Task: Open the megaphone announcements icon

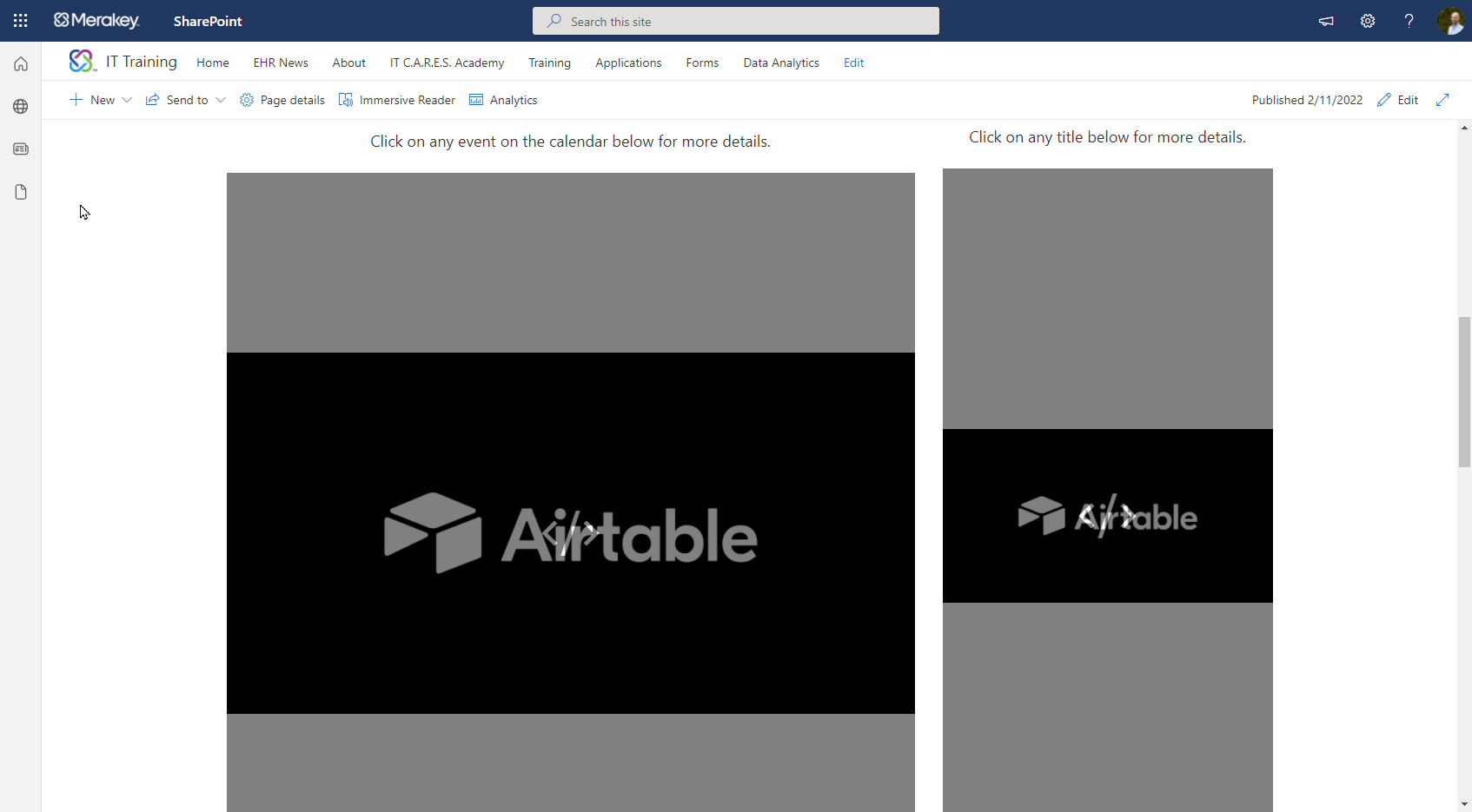Action: (x=1326, y=21)
